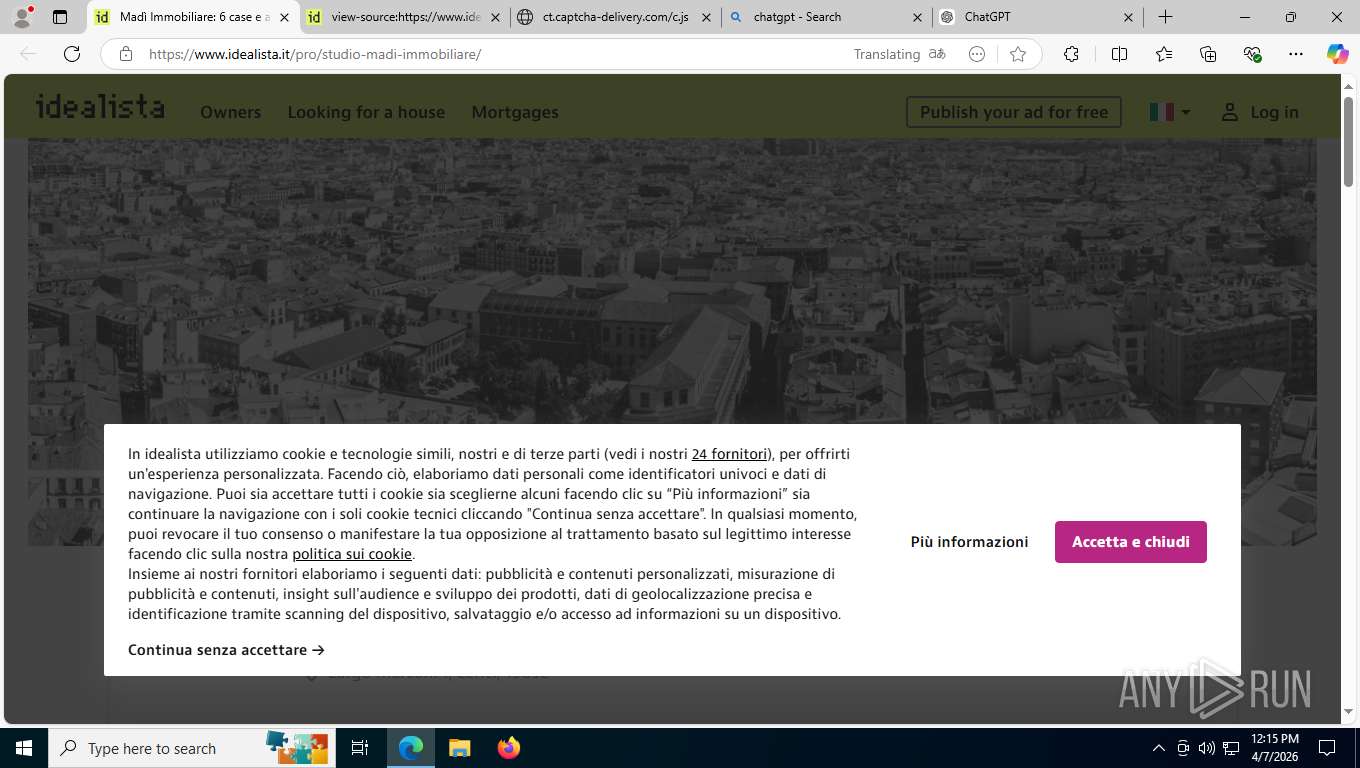Click Publish your ad for free button

[x=1014, y=112]
